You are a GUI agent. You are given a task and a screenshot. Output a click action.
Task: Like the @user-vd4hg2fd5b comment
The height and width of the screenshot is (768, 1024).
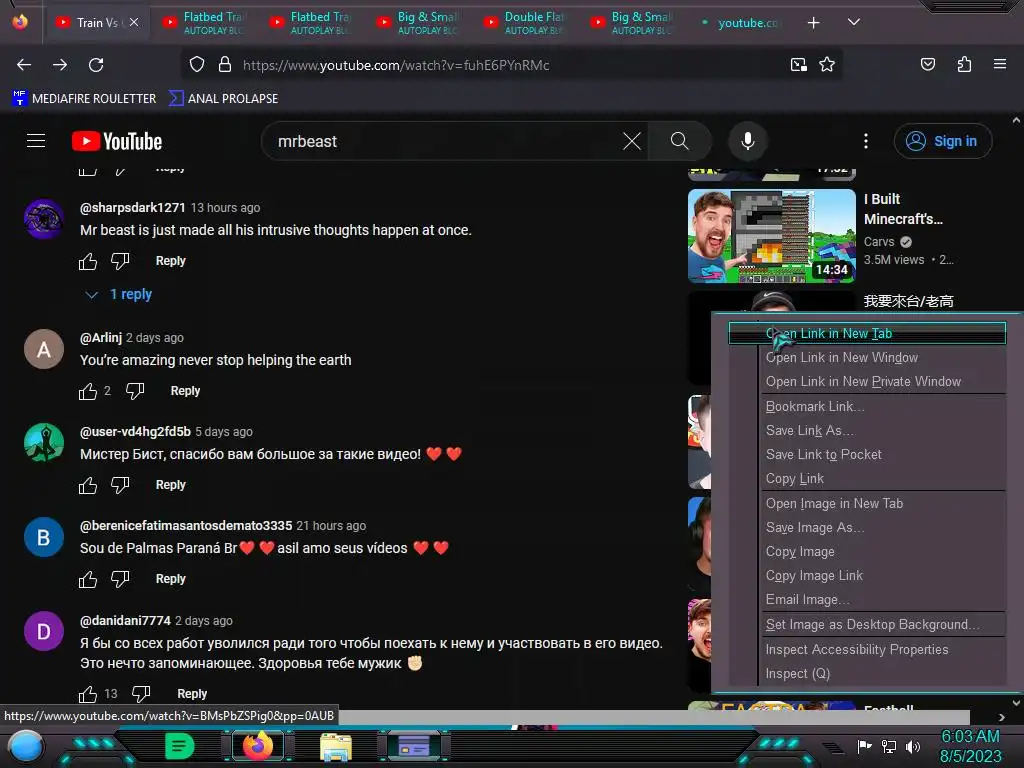pyautogui.click(x=88, y=485)
